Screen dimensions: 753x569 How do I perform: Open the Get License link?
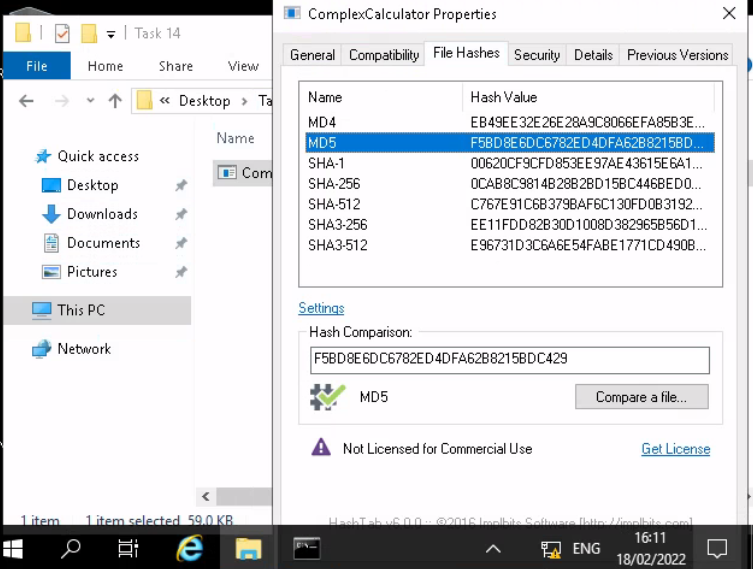coord(675,449)
